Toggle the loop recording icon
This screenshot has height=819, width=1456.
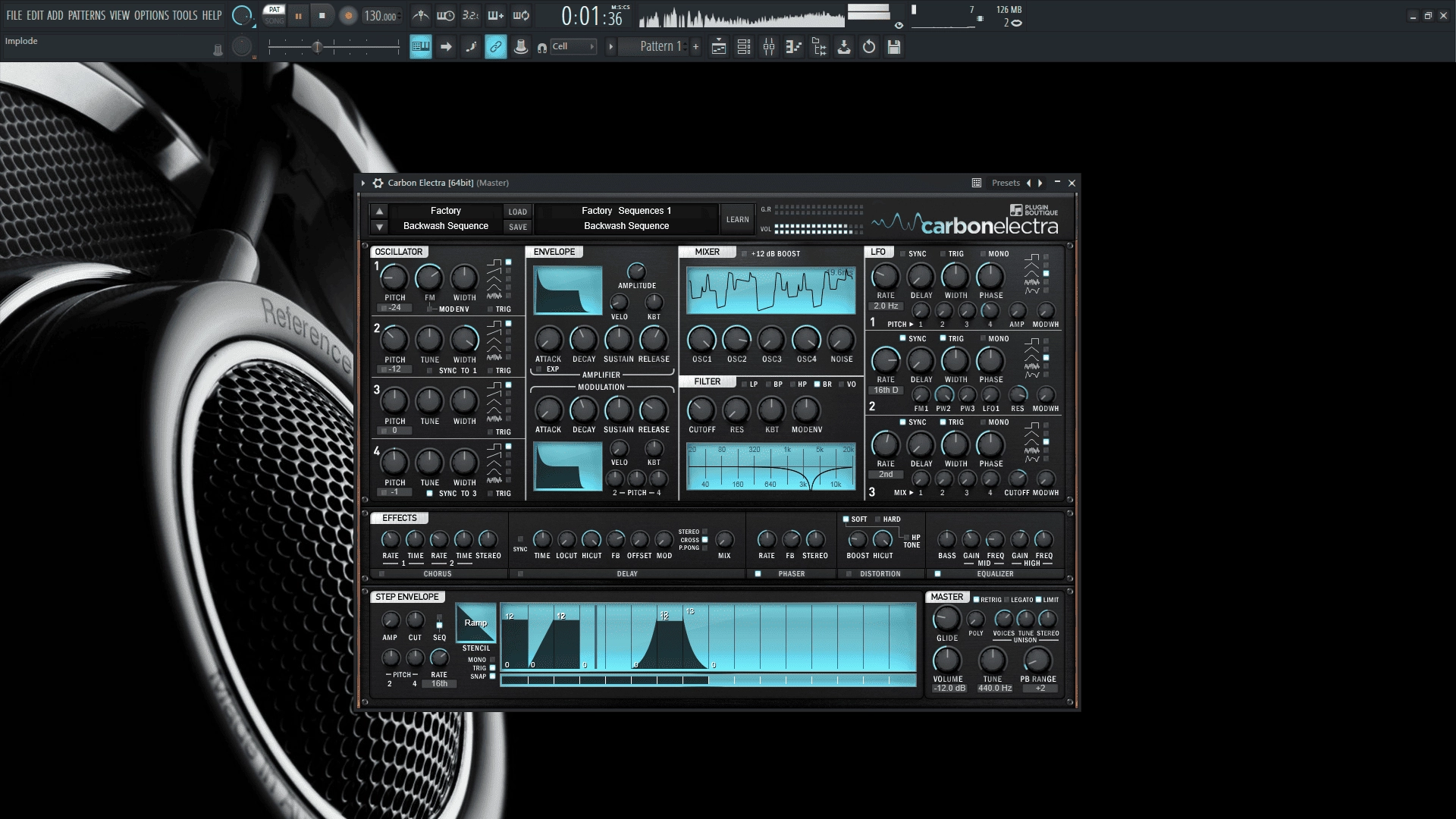(x=521, y=15)
